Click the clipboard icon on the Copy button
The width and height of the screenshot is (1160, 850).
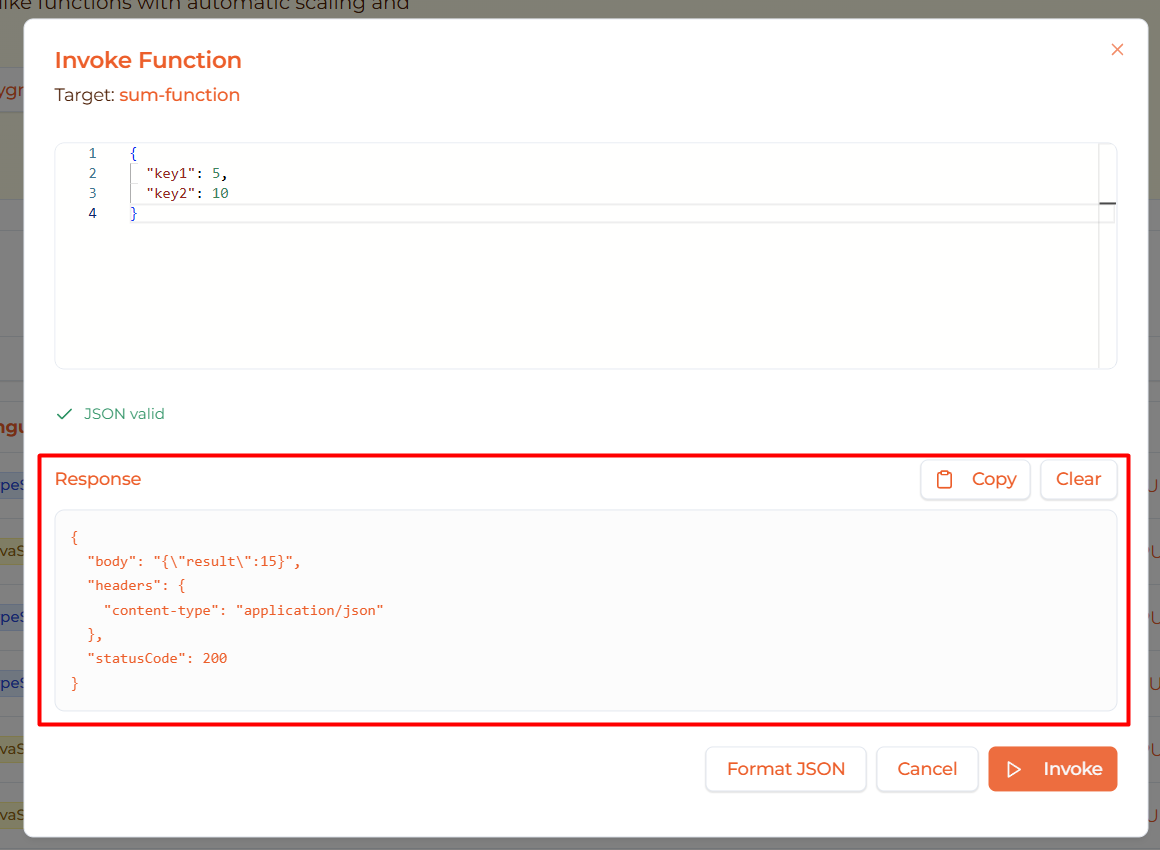(945, 479)
